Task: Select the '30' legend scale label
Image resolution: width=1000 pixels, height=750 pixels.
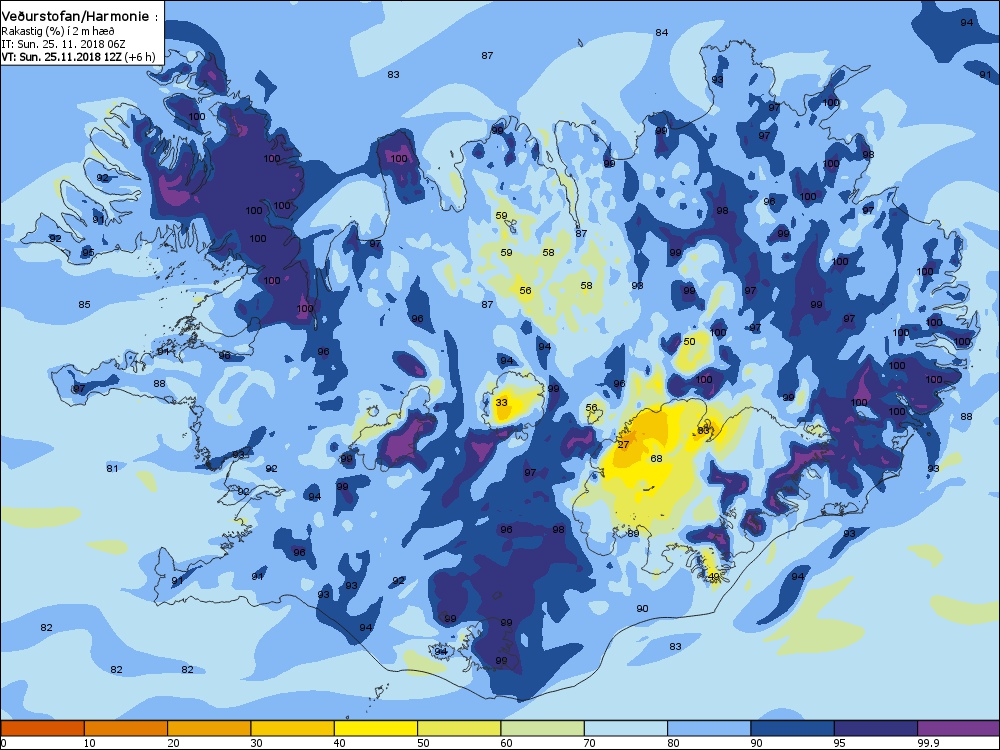Action: click(x=256, y=743)
